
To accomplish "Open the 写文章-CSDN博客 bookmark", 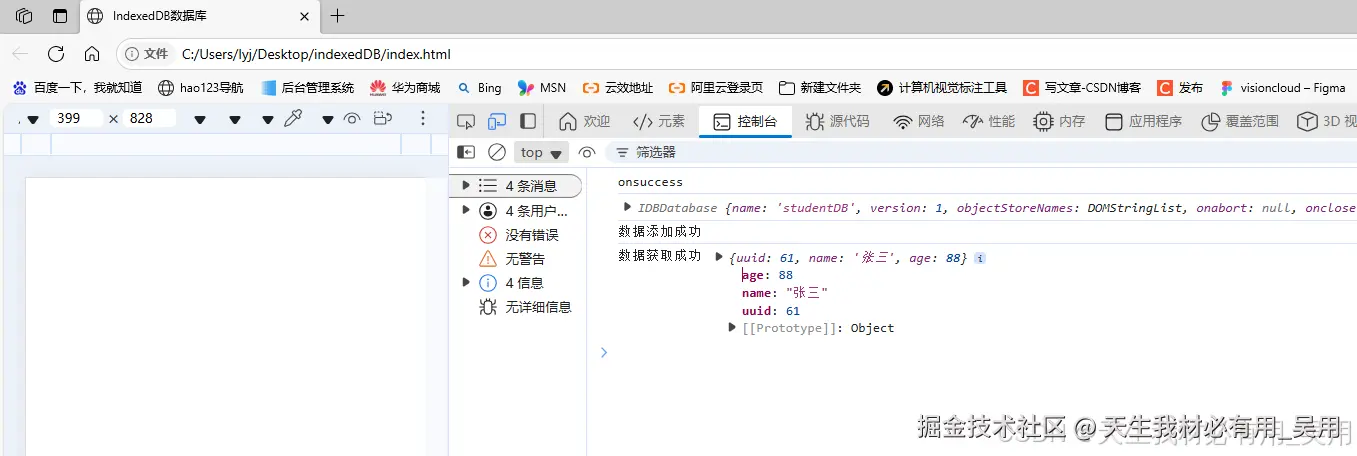I will pyautogui.click(x=1082, y=88).
